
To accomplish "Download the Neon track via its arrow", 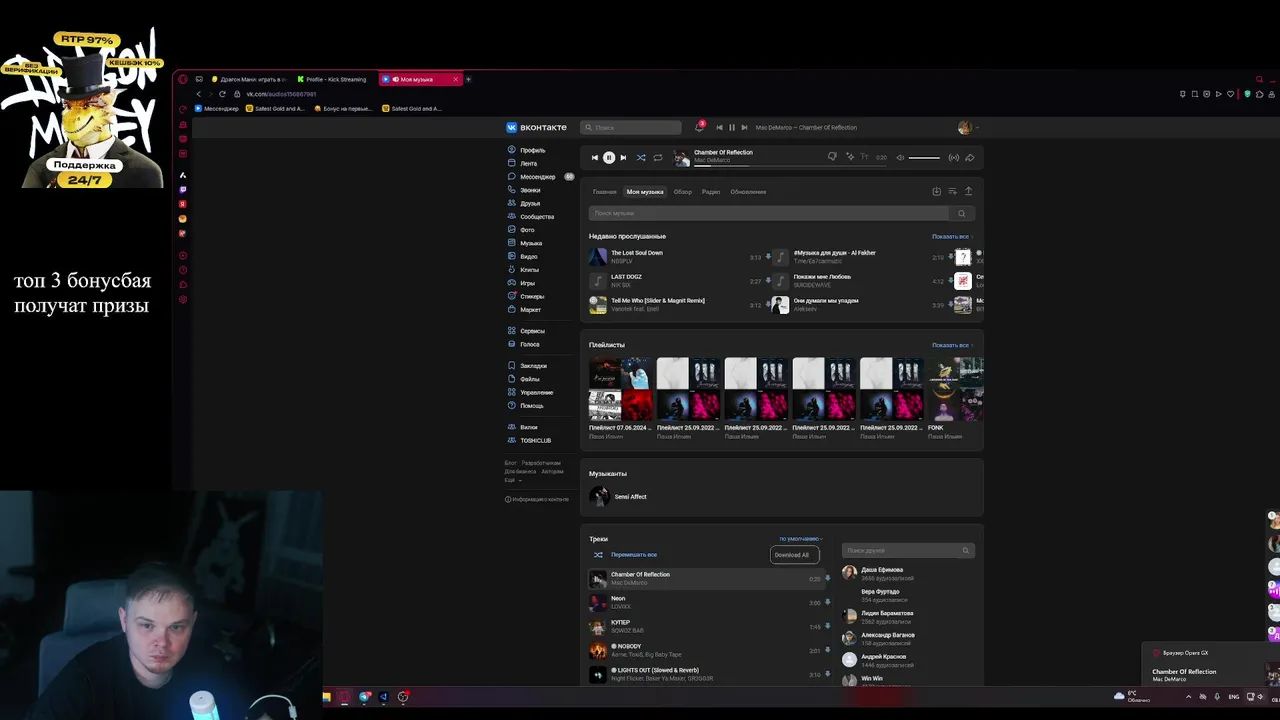I will 827,603.
